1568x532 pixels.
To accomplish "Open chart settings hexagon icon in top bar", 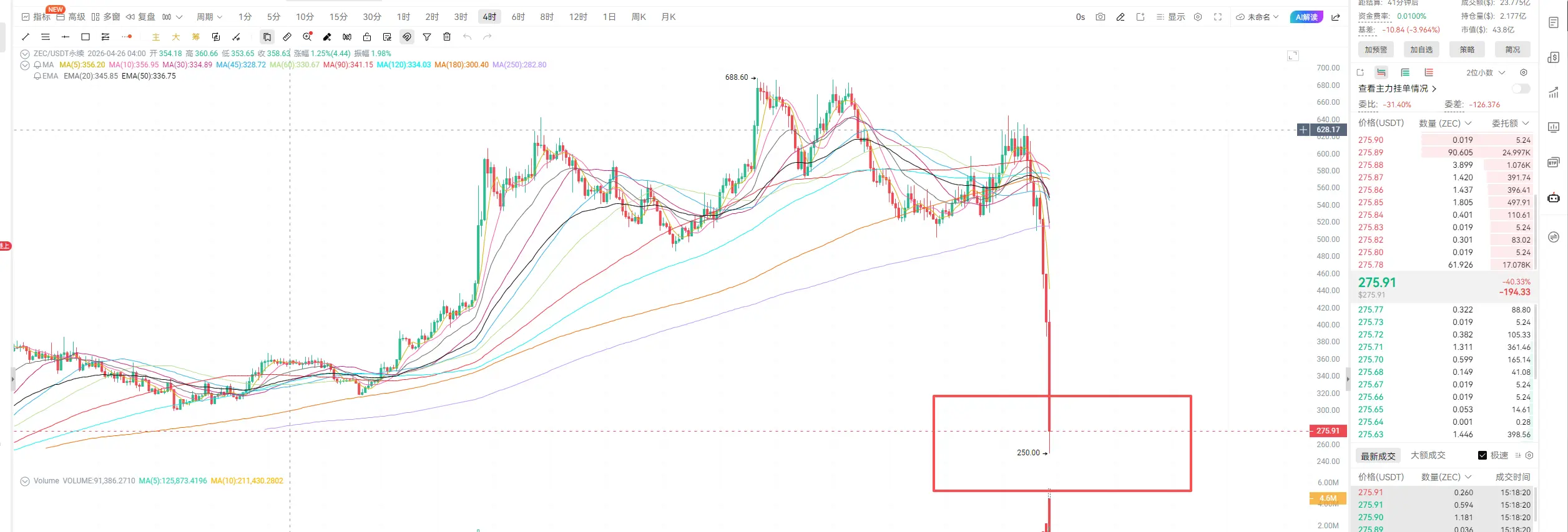I will point(1198,17).
